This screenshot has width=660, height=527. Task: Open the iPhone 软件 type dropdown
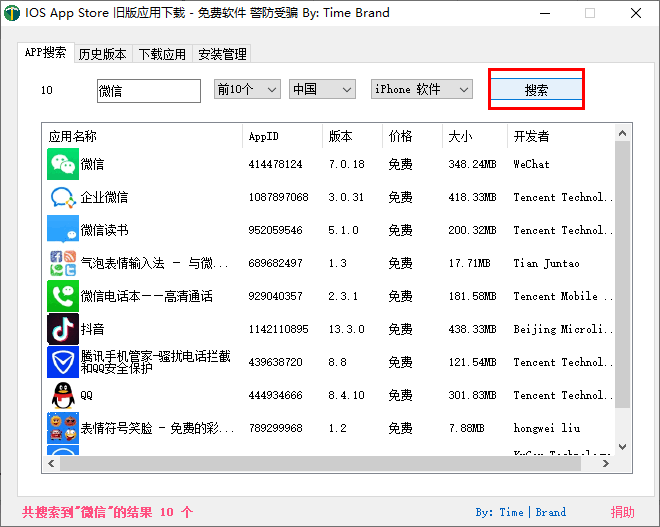421,89
